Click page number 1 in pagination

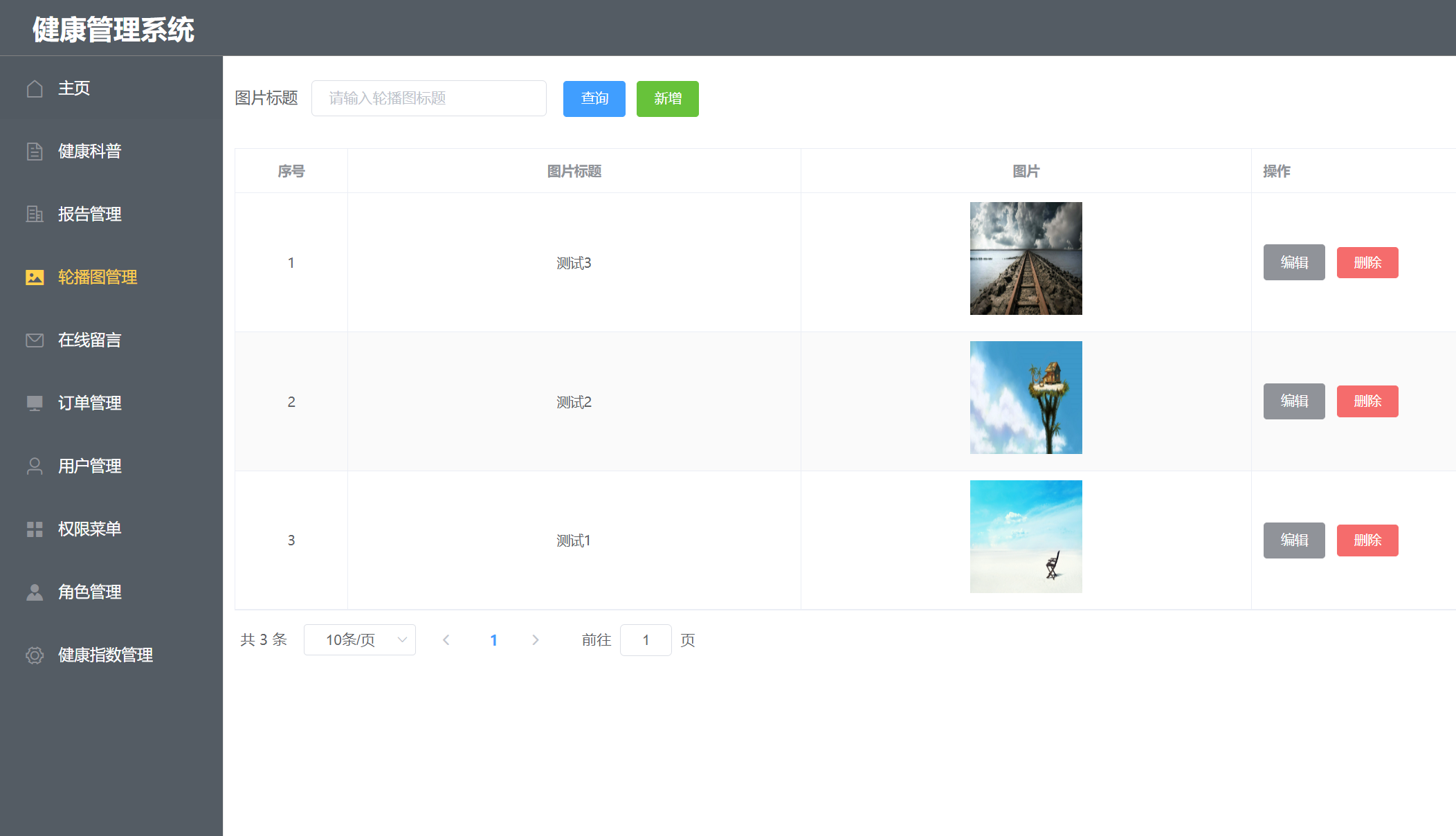[493, 639]
